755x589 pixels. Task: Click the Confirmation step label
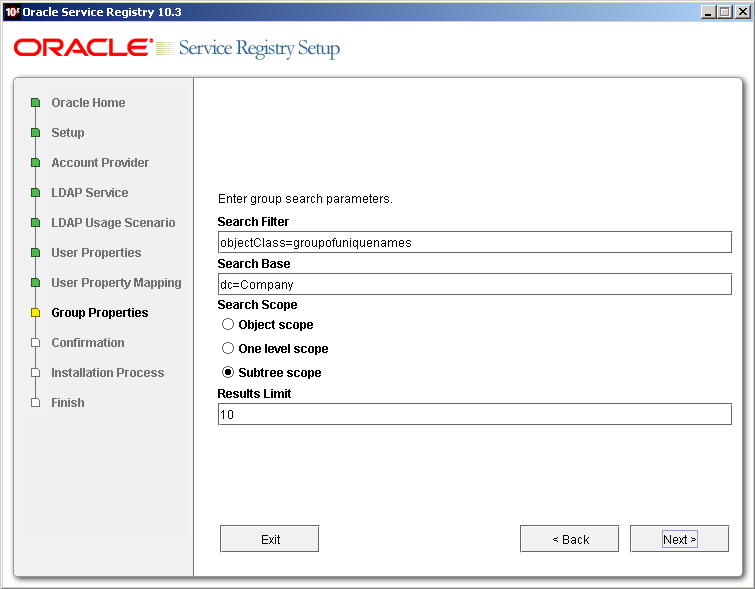tap(88, 342)
